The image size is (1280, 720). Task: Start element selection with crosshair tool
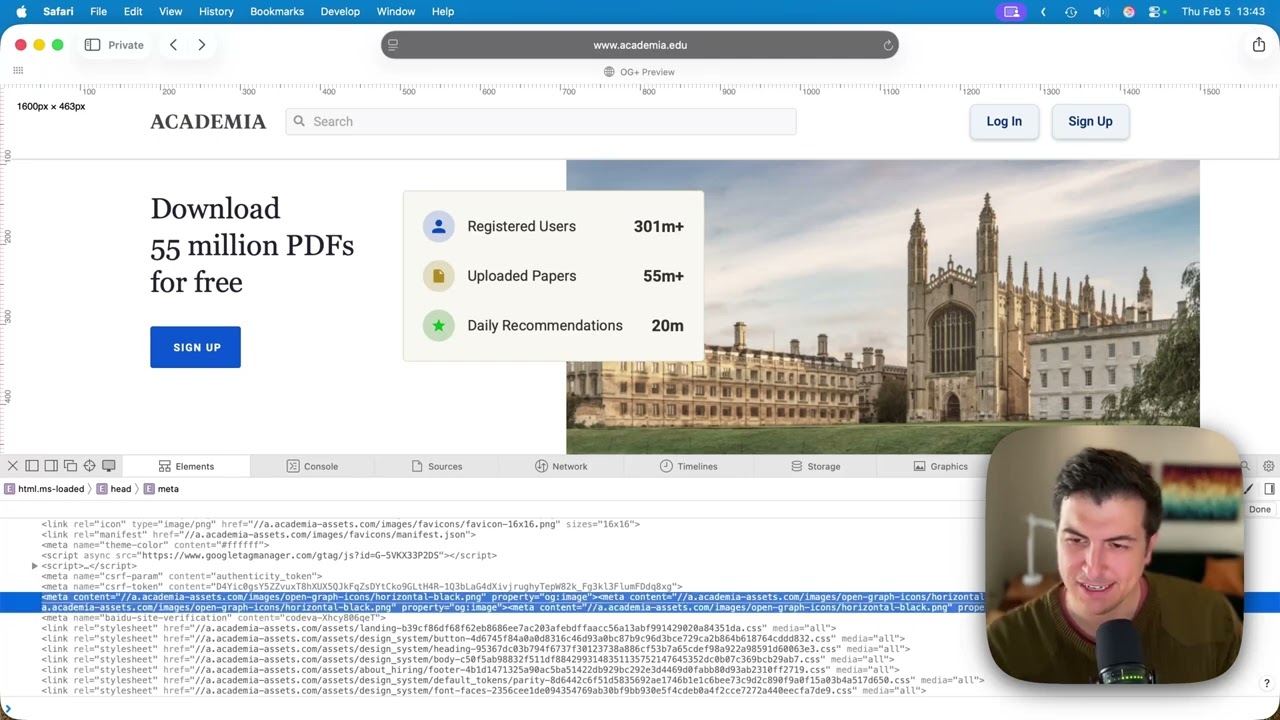(x=89, y=466)
